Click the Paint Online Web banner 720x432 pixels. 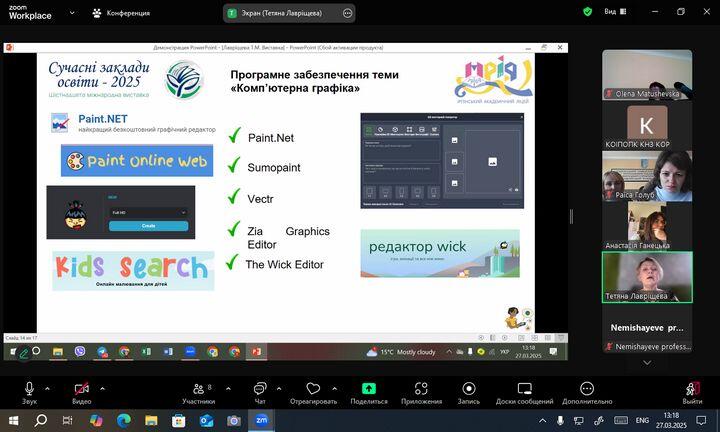click(x=137, y=161)
